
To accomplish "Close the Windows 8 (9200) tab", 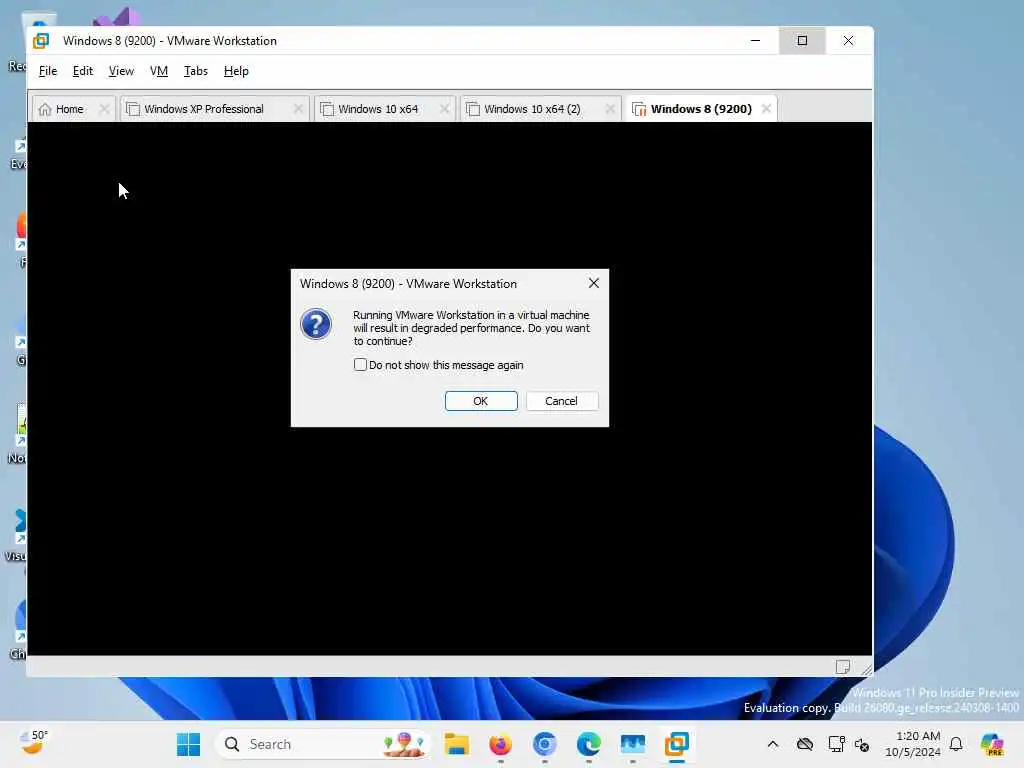I will coord(766,108).
